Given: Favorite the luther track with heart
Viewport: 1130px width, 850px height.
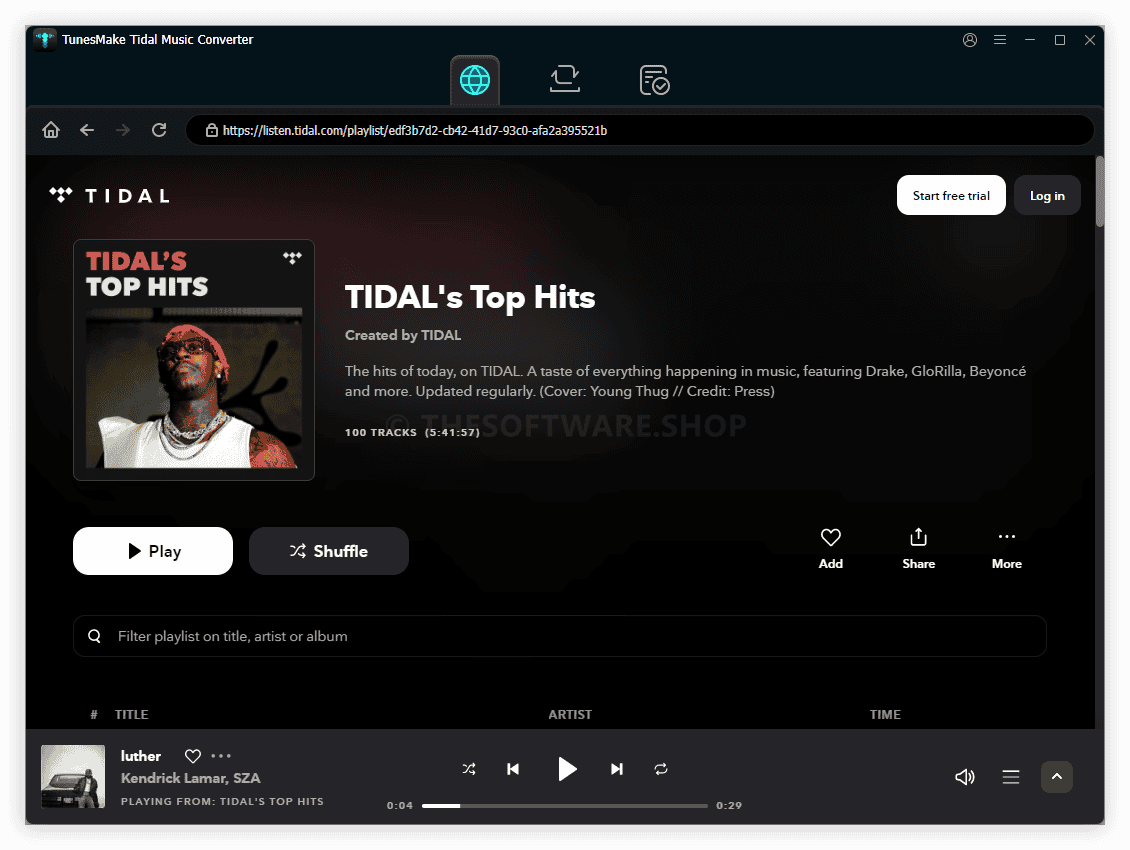Looking at the screenshot, I should (x=192, y=756).
